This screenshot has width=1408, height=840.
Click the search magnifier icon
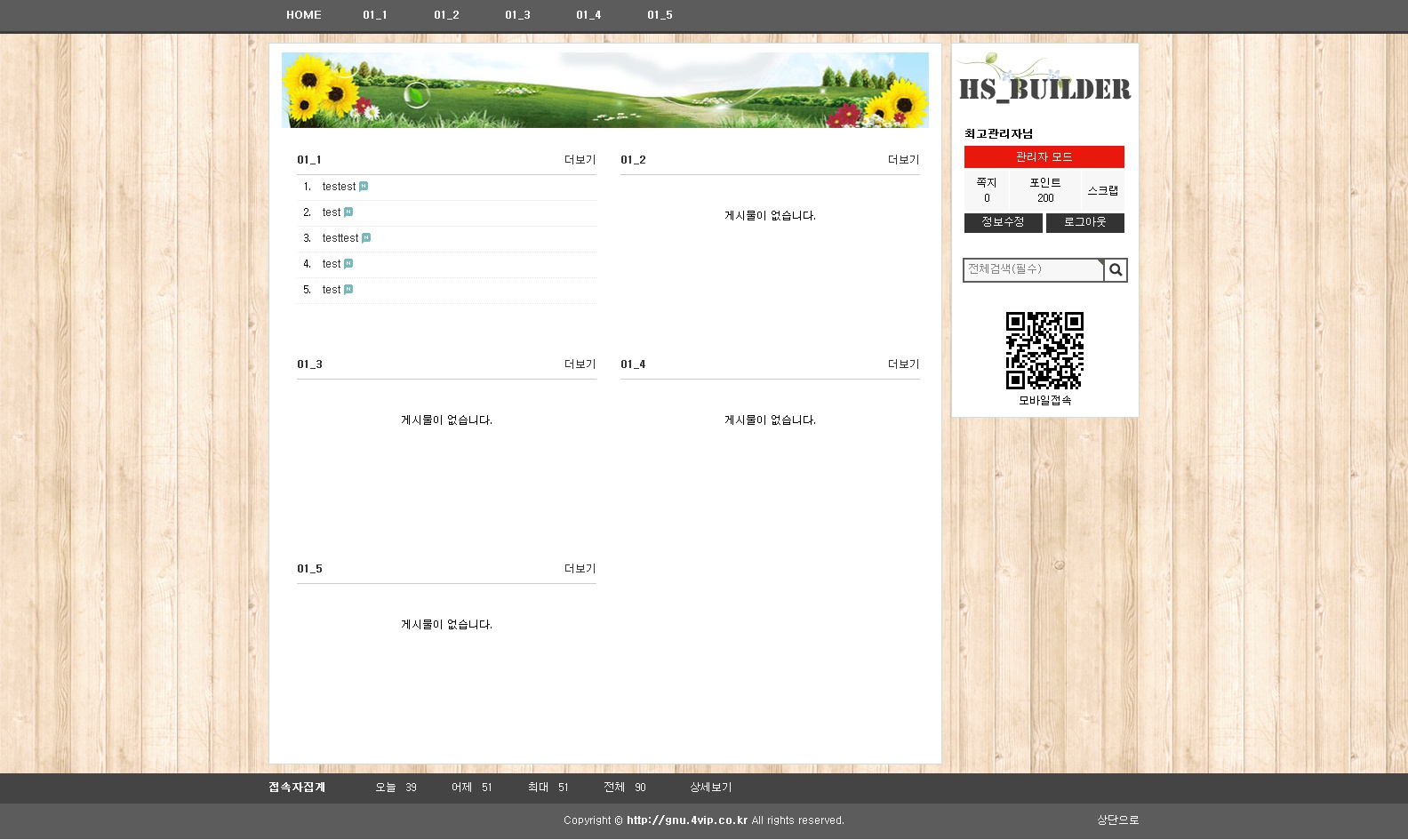(1116, 270)
